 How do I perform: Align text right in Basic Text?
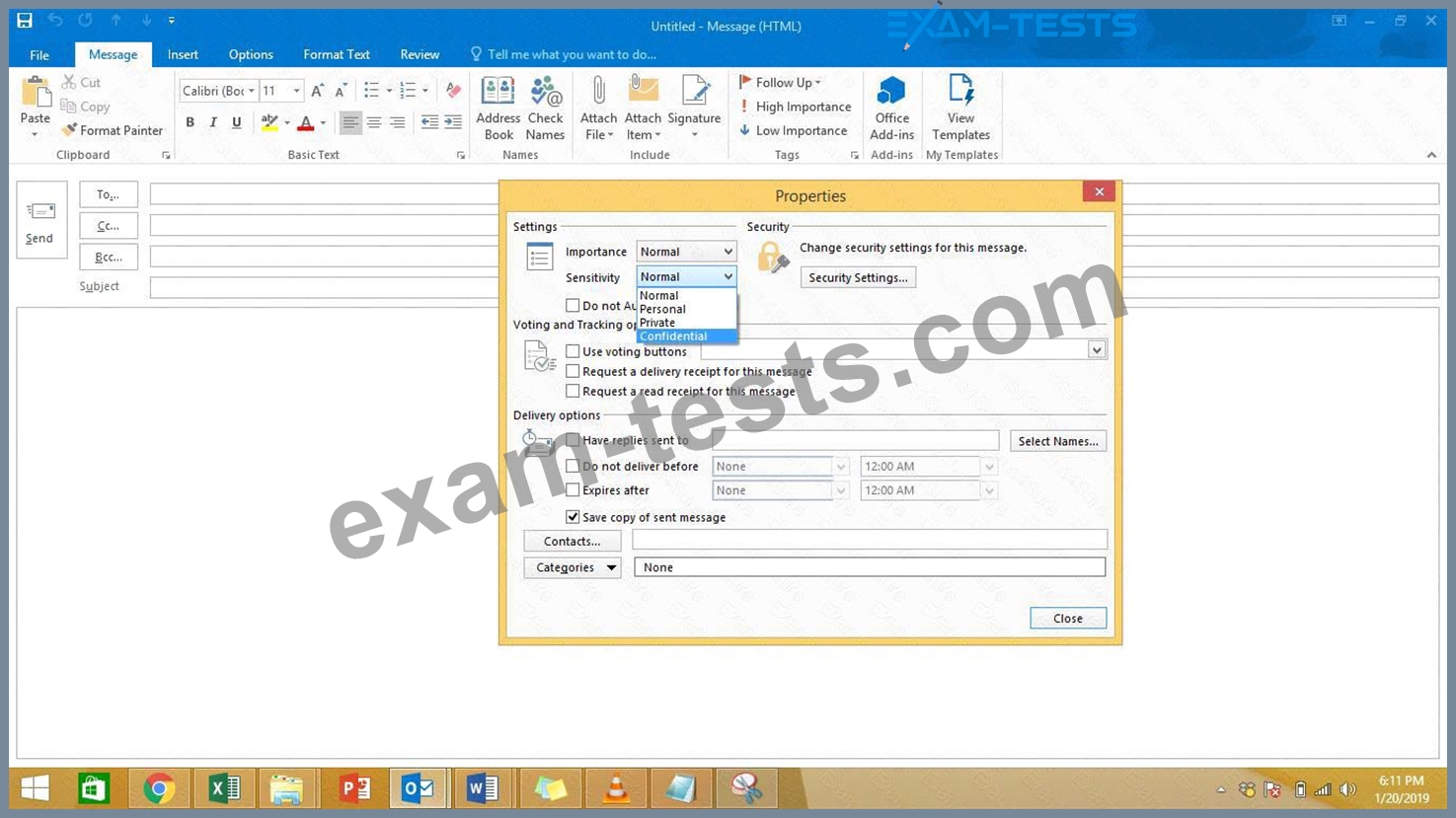pos(397,122)
